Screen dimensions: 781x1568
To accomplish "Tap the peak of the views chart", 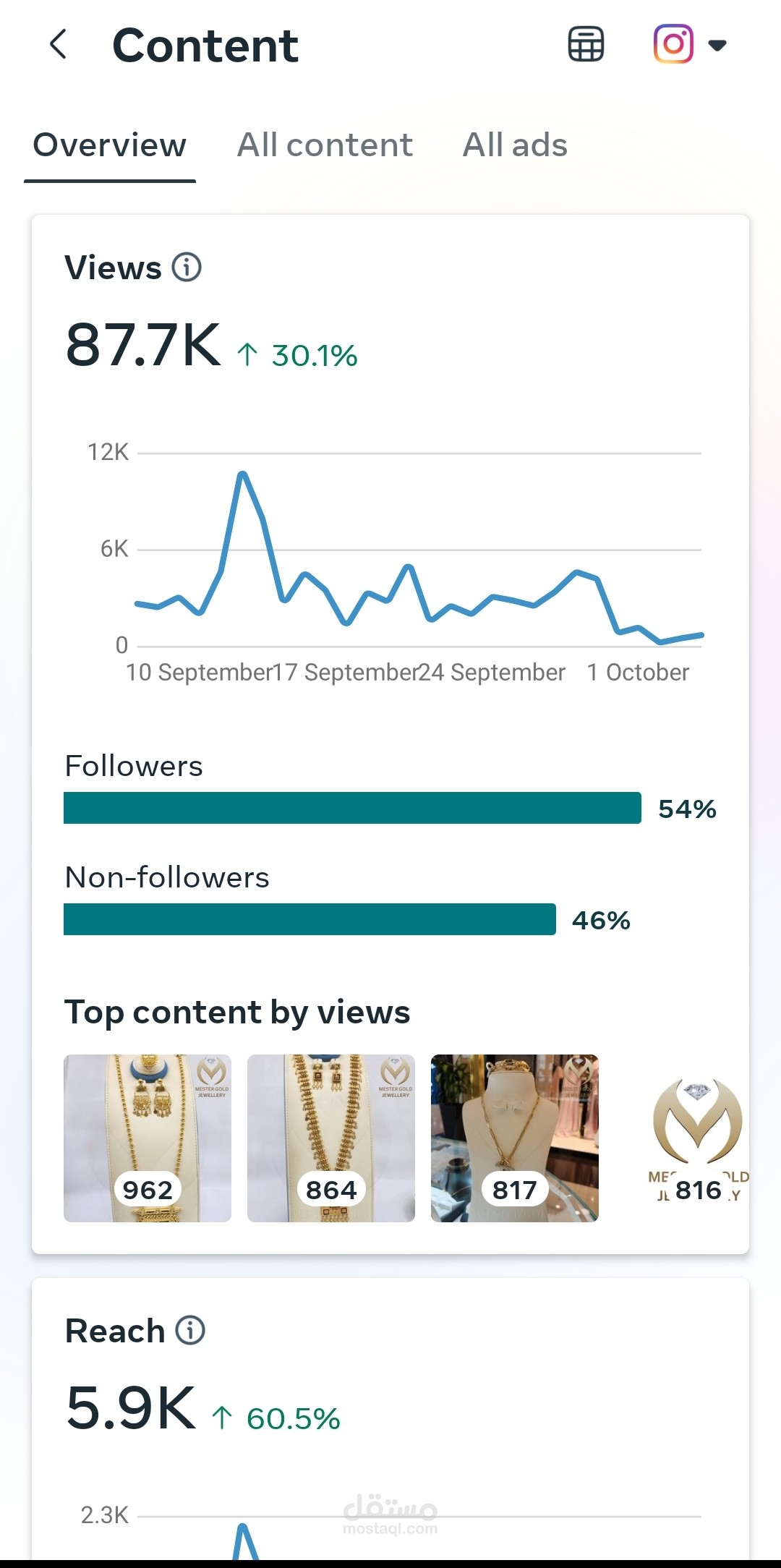I will pos(242,474).
